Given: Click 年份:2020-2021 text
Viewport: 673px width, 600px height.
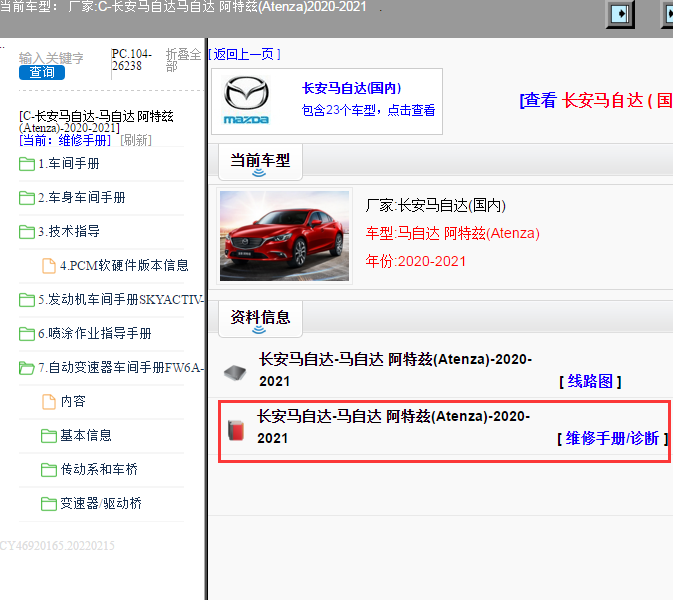Looking at the screenshot, I should tap(415, 261).
